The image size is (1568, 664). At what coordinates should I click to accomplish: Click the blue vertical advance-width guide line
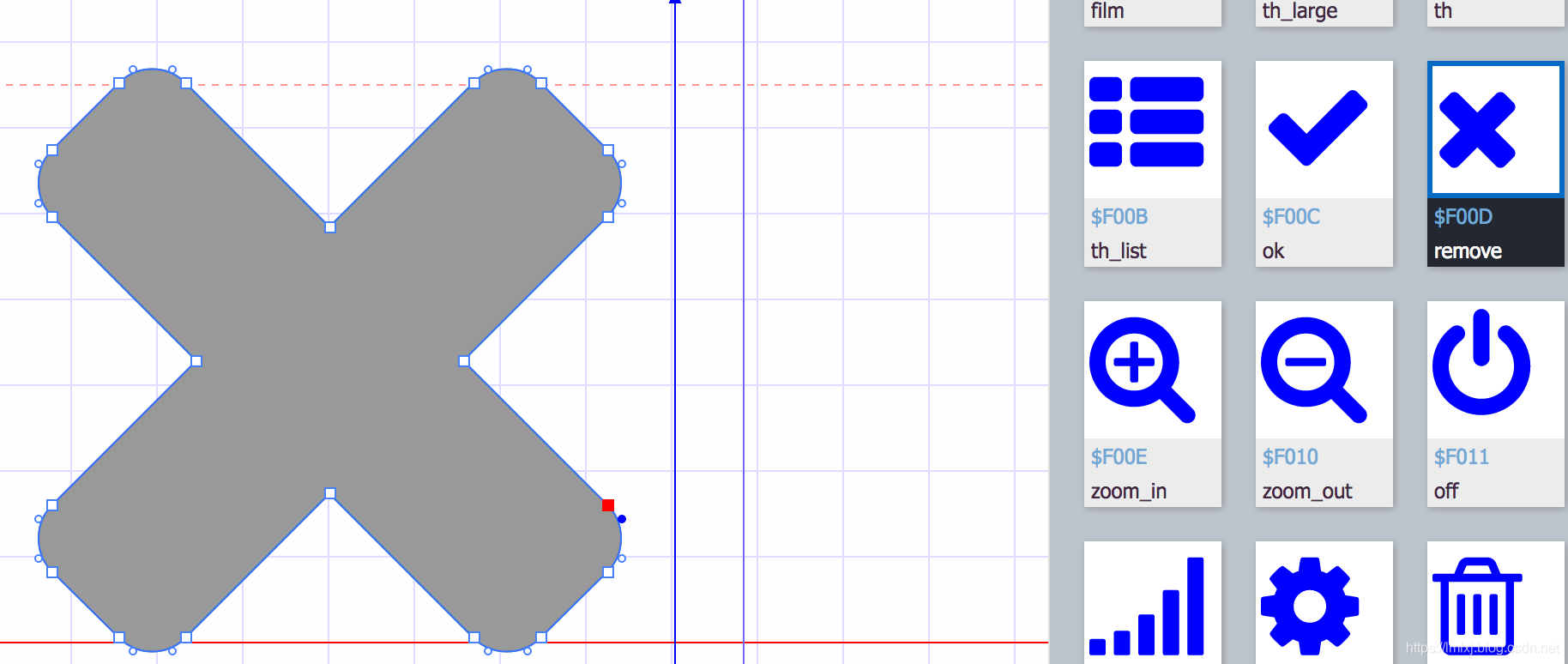[x=675, y=332]
